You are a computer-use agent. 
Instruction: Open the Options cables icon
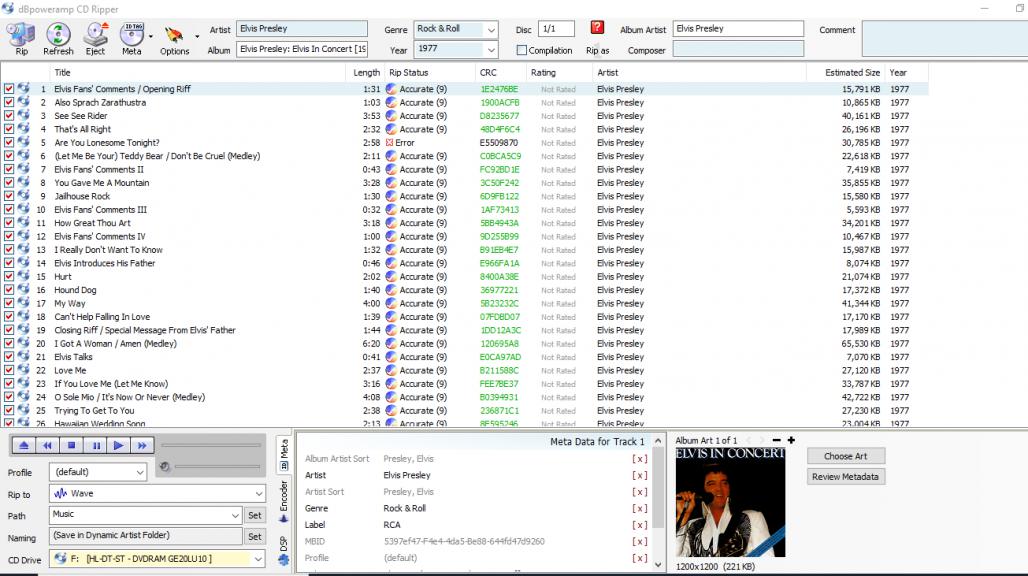tap(174, 36)
